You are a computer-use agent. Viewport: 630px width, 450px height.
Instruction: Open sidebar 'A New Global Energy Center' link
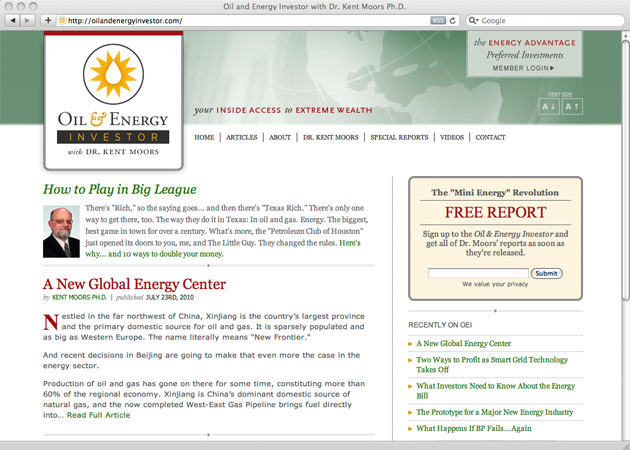[x=464, y=344]
